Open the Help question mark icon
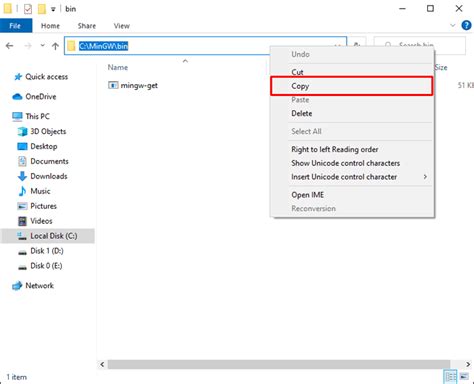 tap(466, 25)
